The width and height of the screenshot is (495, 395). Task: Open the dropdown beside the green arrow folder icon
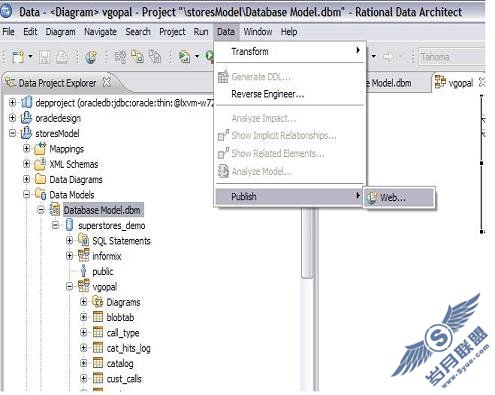(197, 56)
